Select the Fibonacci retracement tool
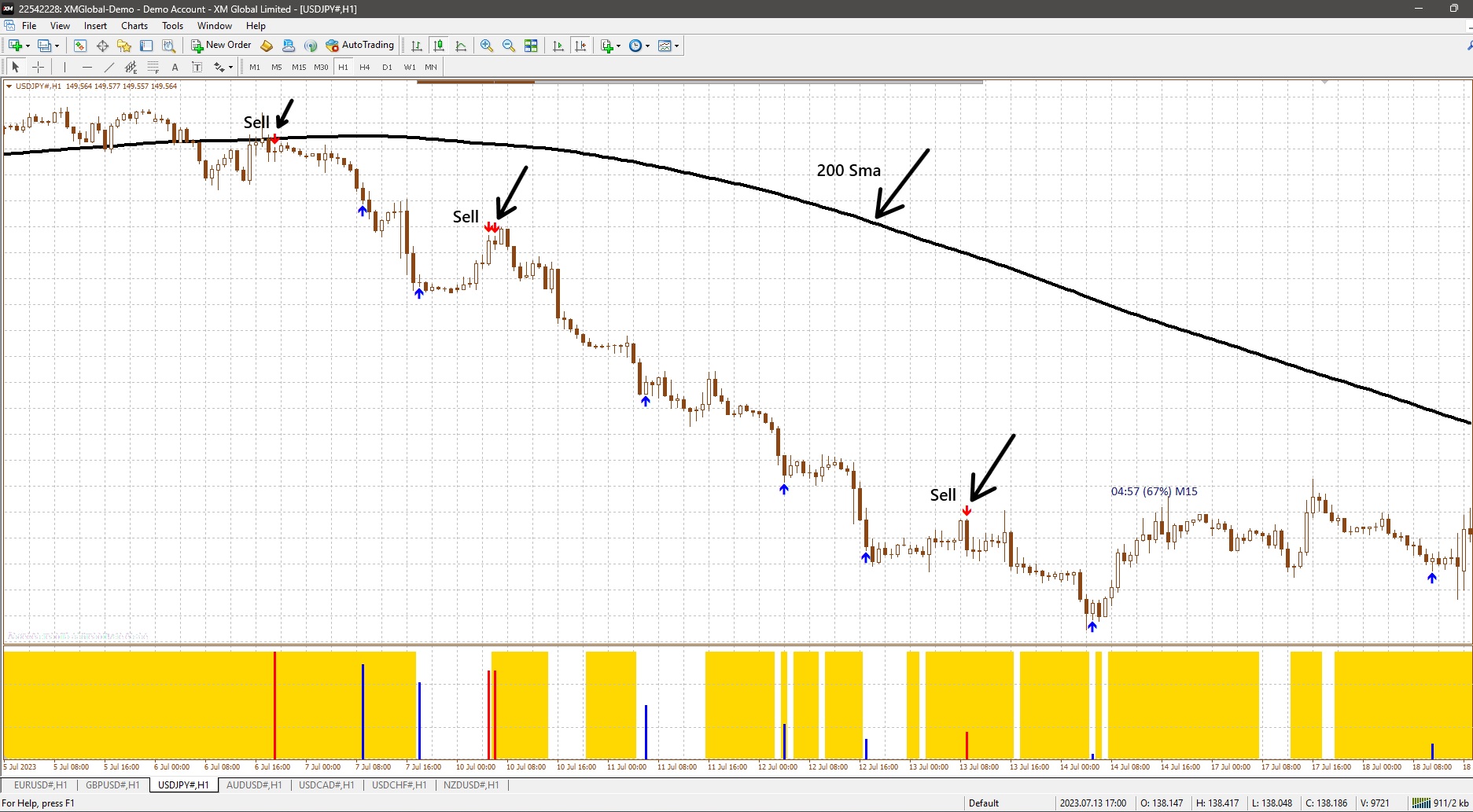 153,67
